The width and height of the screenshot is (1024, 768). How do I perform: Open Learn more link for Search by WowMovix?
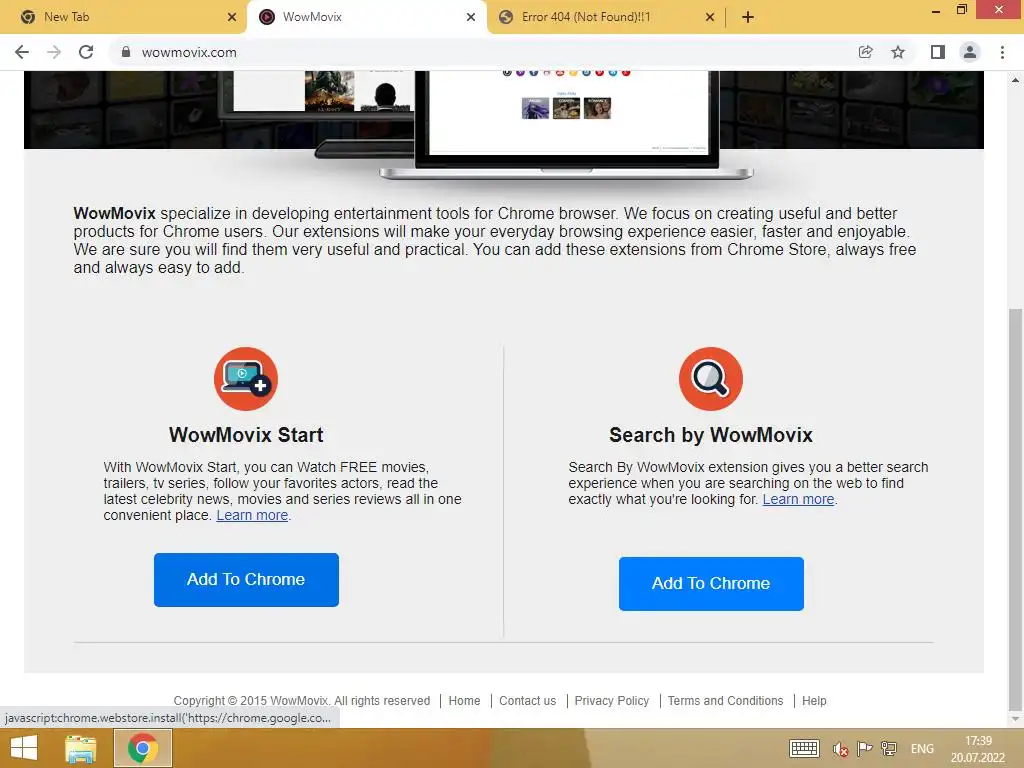coord(798,500)
